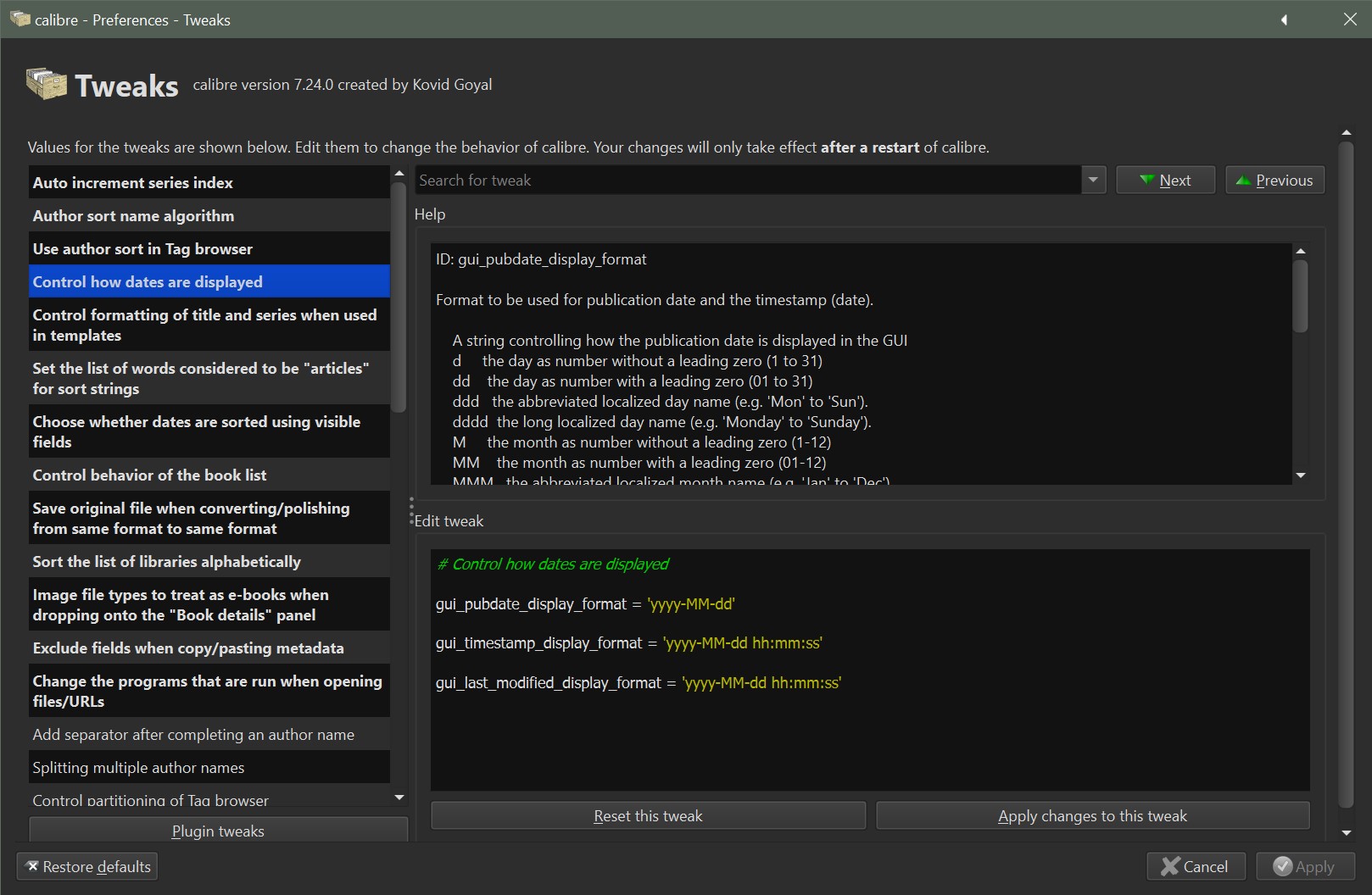
Task: Apply the preference changes
Action: tap(1305, 866)
